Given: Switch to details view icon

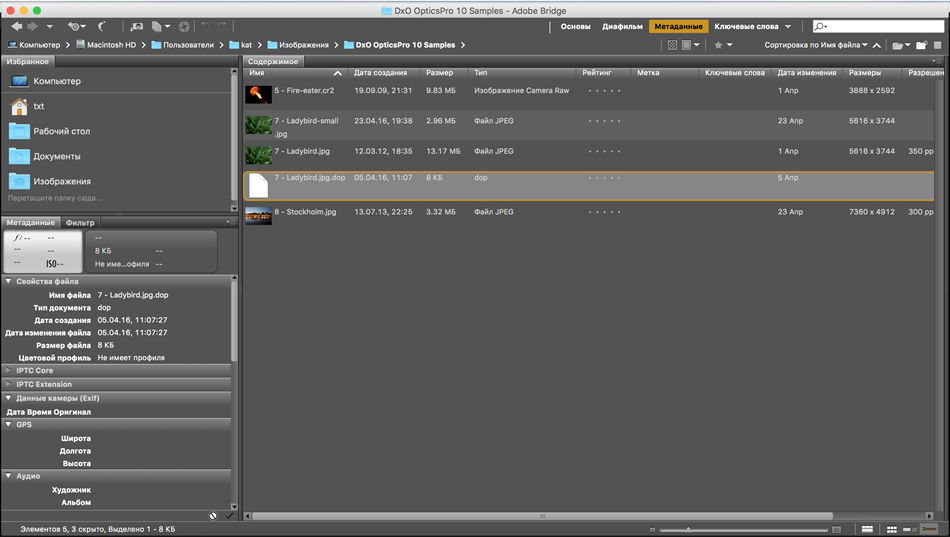Looking at the screenshot, I should coord(909,530).
